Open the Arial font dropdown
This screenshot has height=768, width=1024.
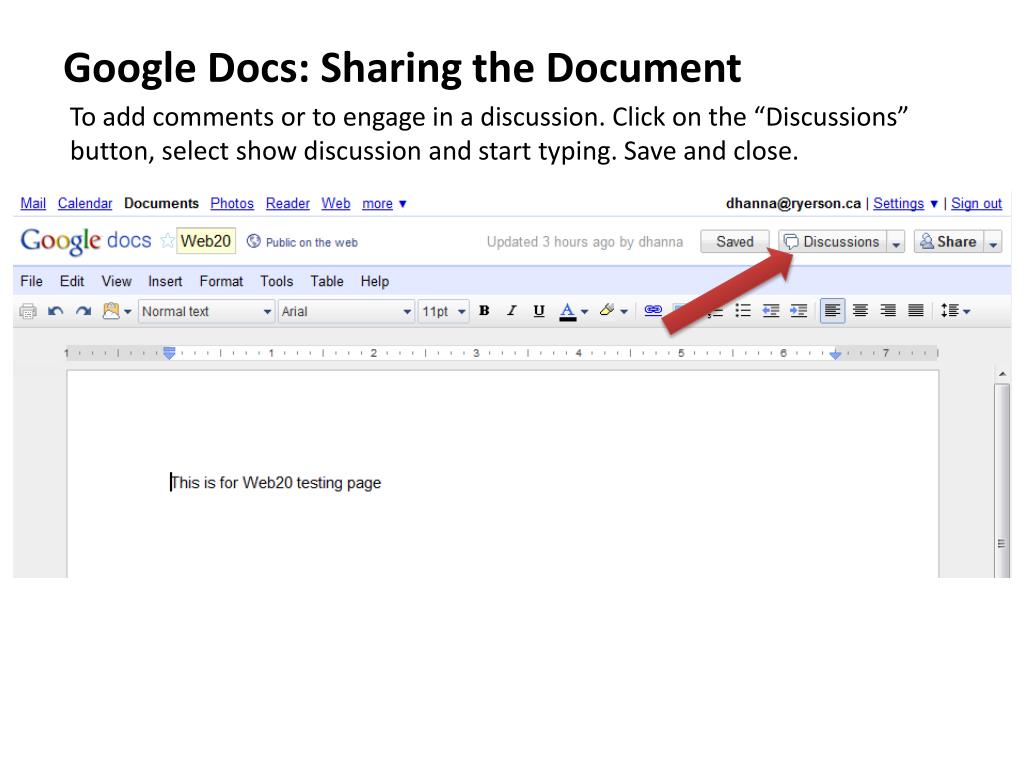pos(346,312)
